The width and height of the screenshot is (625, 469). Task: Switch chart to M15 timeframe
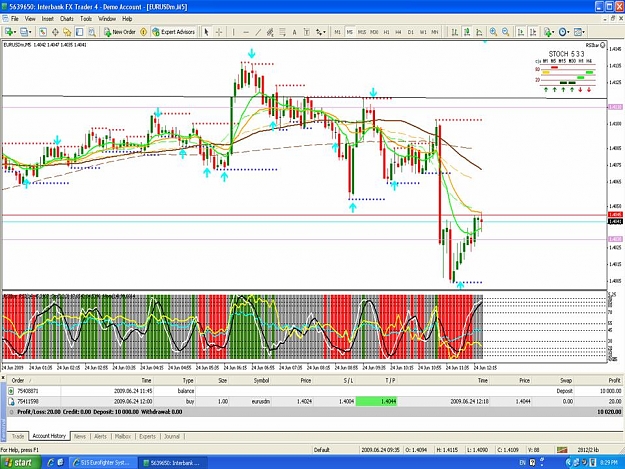(362, 32)
